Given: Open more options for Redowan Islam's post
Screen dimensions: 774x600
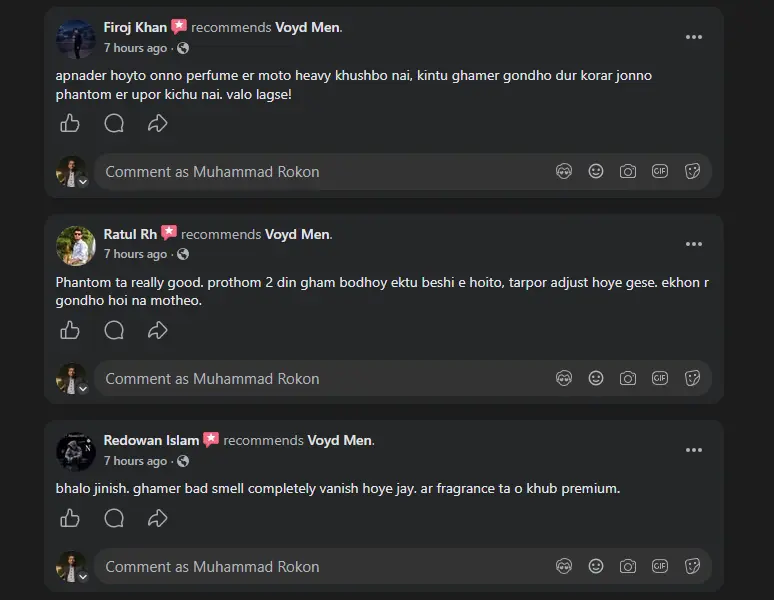Looking at the screenshot, I should pos(694,450).
